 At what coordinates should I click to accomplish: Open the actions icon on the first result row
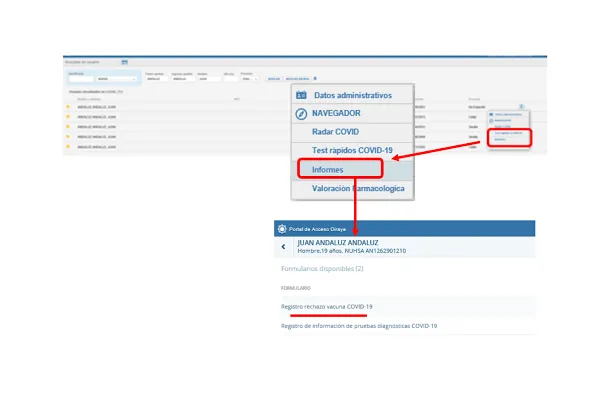pyautogui.click(x=521, y=107)
